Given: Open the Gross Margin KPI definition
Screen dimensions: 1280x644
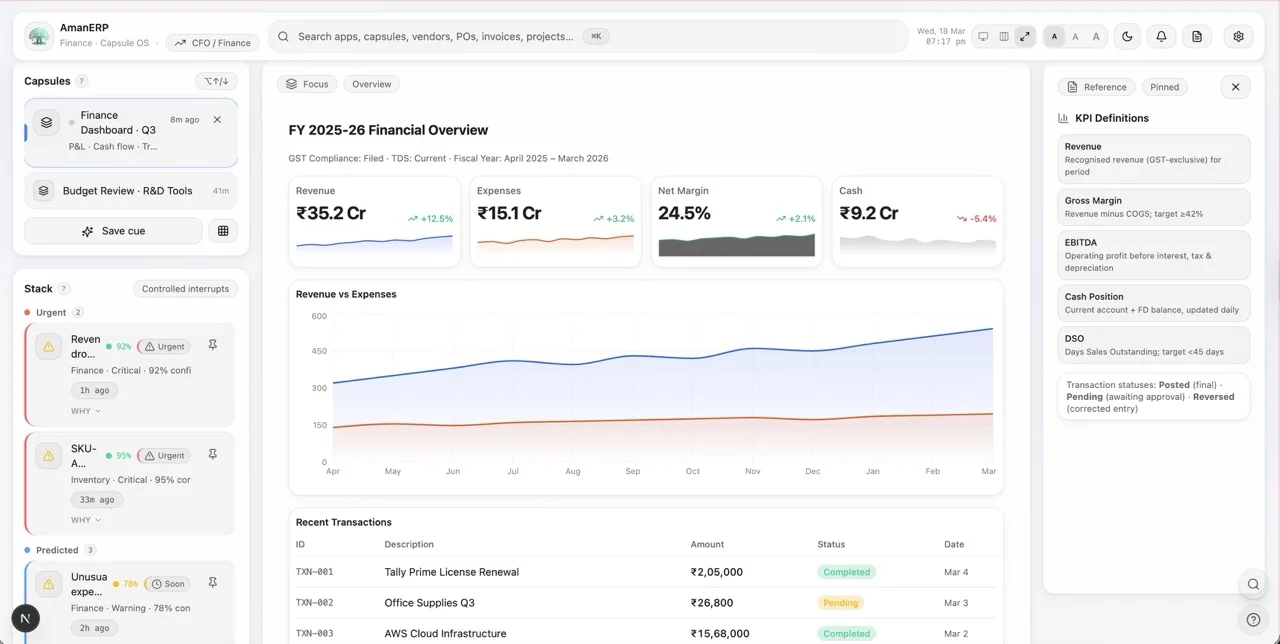Looking at the screenshot, I should (1154, 207).
